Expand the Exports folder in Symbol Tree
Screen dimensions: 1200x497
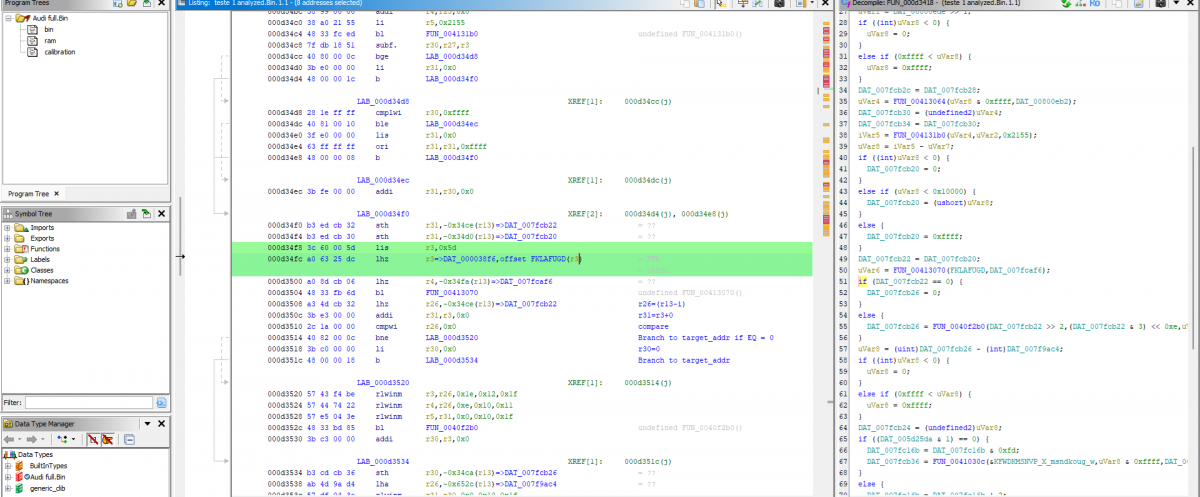click(8, 238)
